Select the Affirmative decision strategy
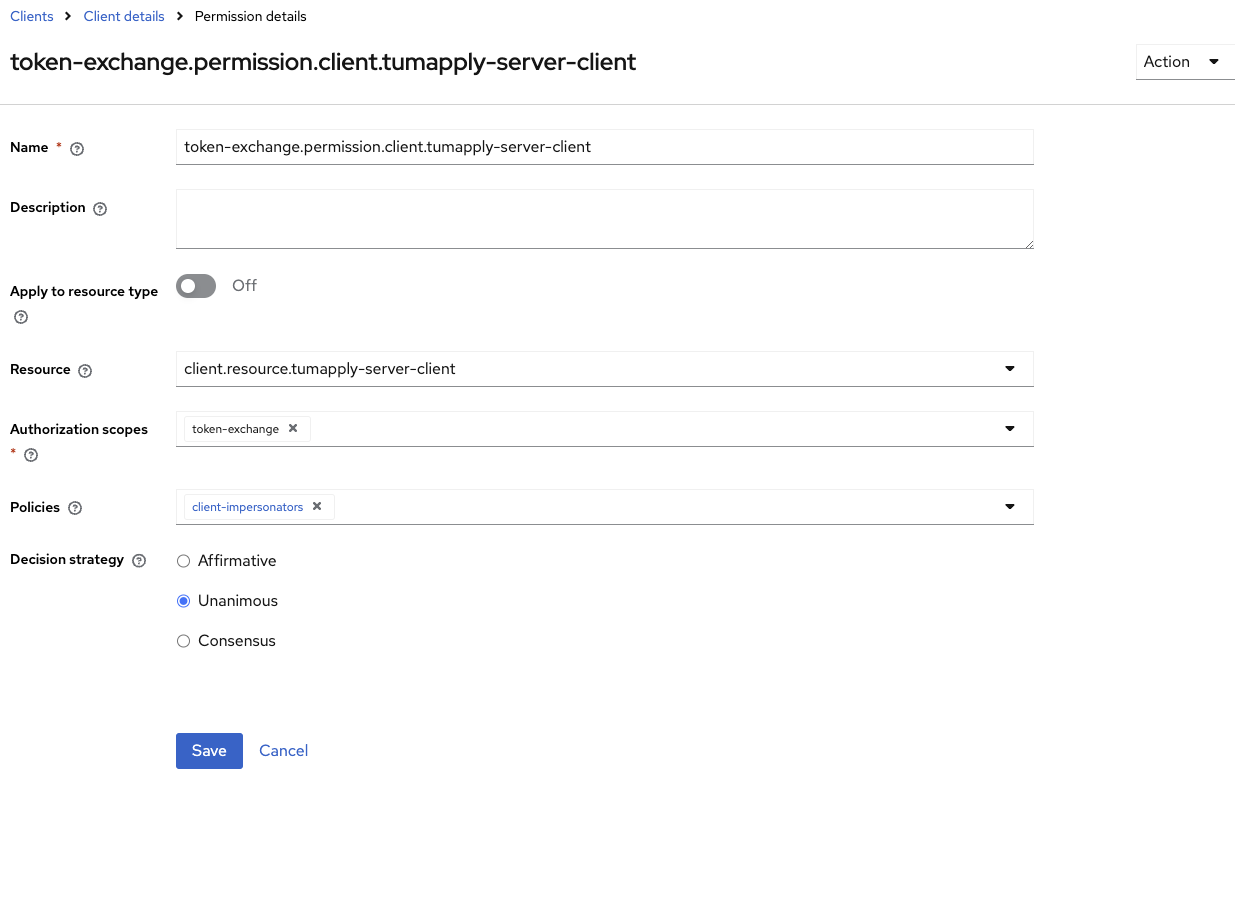This screenshot has width=1235, height=903. point(183,561)
